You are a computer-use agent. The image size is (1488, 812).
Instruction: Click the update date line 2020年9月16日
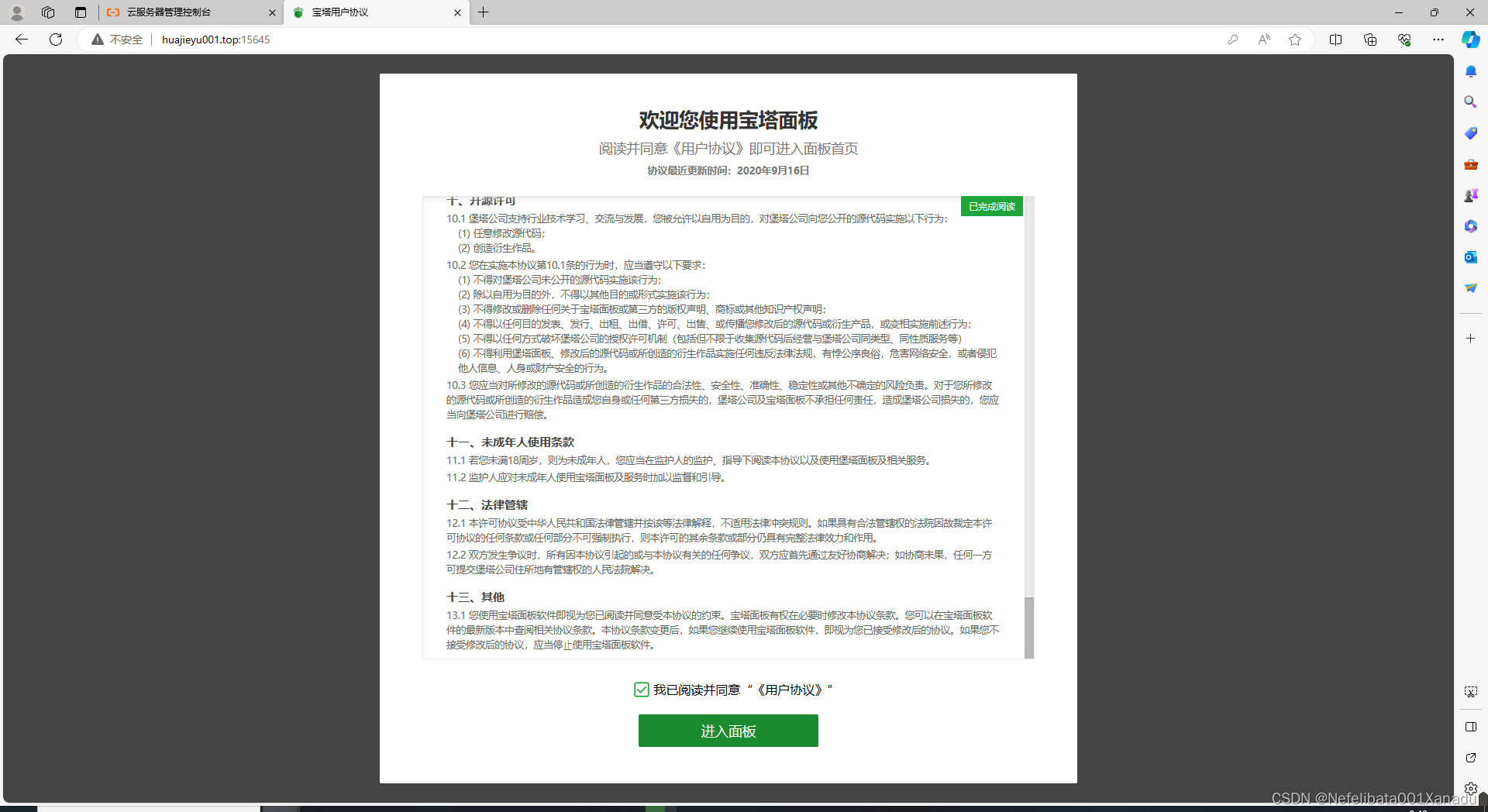(x=728, y=170)
